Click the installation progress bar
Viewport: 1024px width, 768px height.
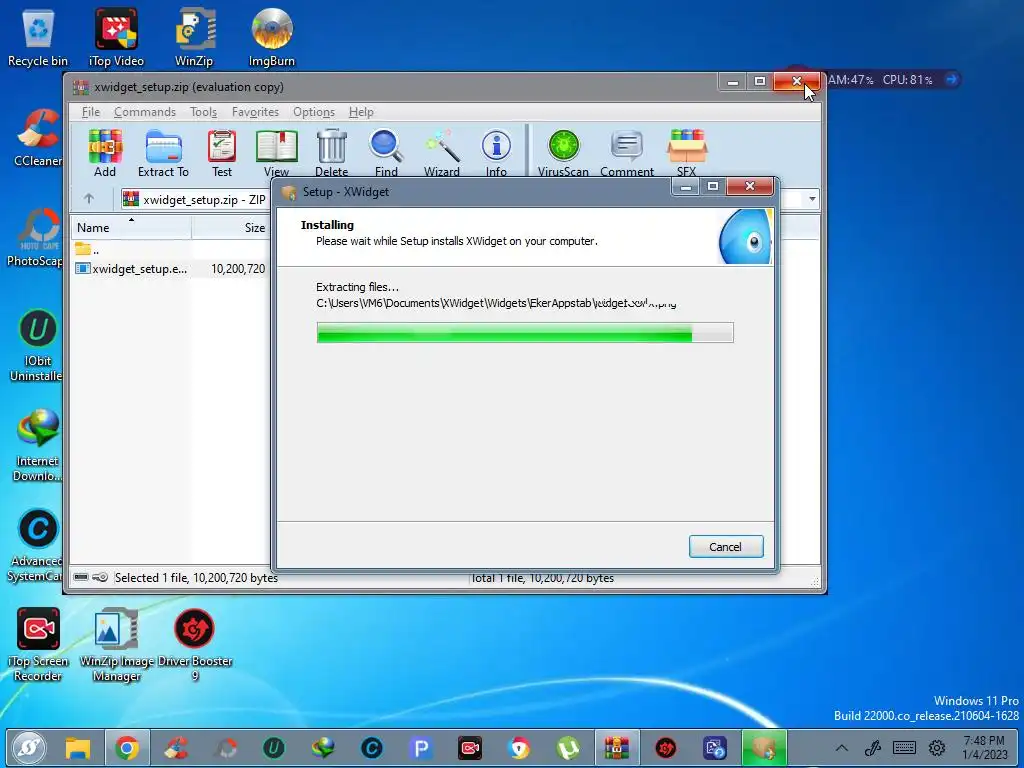[x=525, y=332]
